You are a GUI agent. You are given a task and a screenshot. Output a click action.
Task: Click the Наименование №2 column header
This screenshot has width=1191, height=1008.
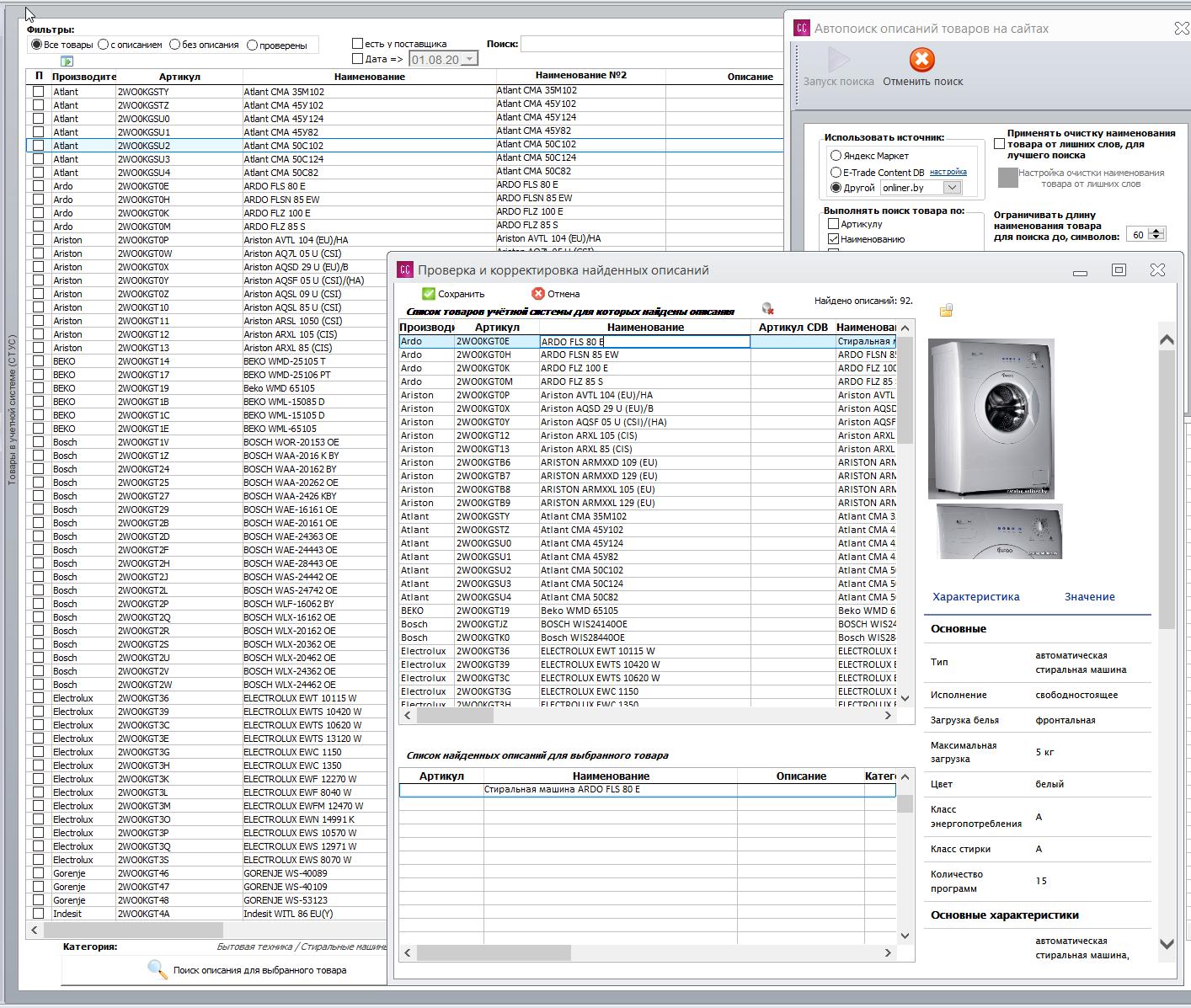tap(581, 76)
